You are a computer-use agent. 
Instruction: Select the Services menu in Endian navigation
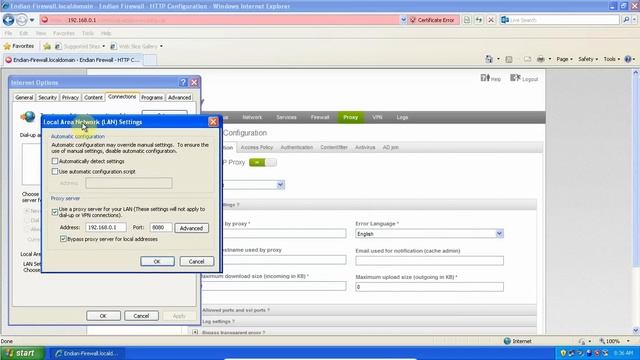(x=286, y=117)
